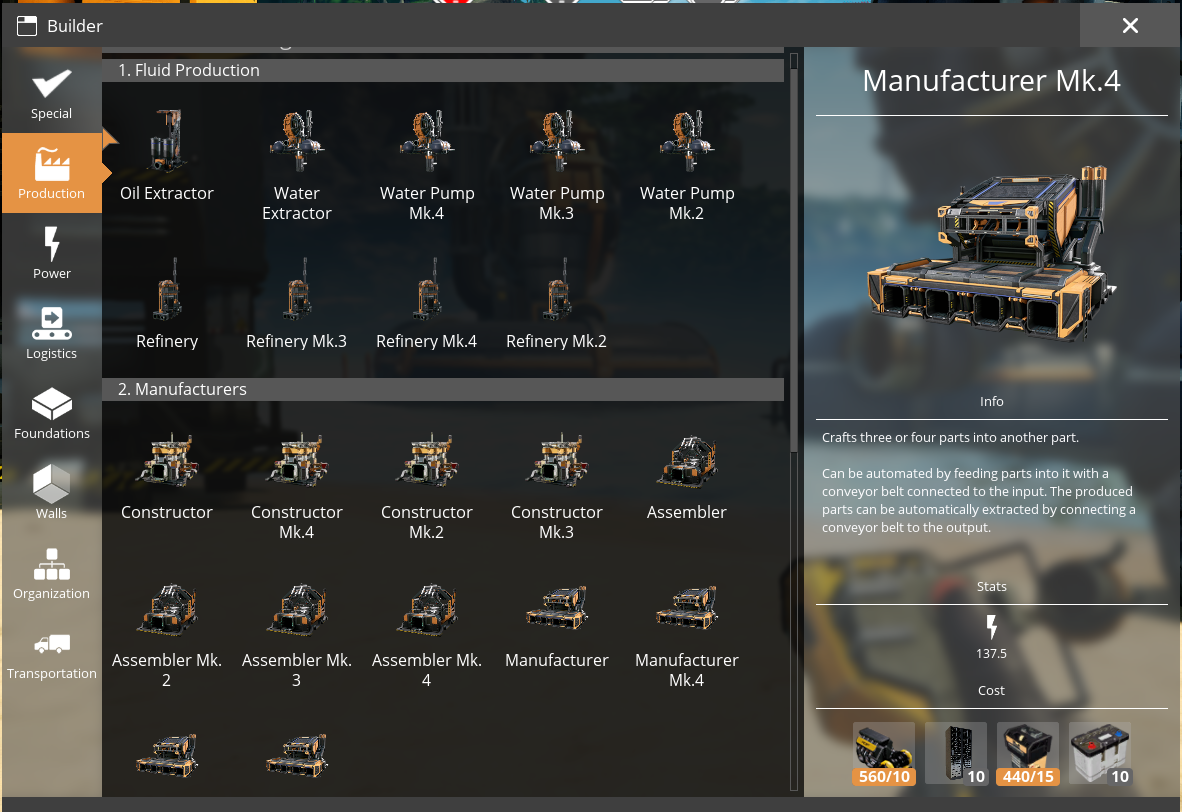This screenshot has height=812, width=1182.
Task: Choose Assembler Mk. 3
Action: tap(297, 633)
